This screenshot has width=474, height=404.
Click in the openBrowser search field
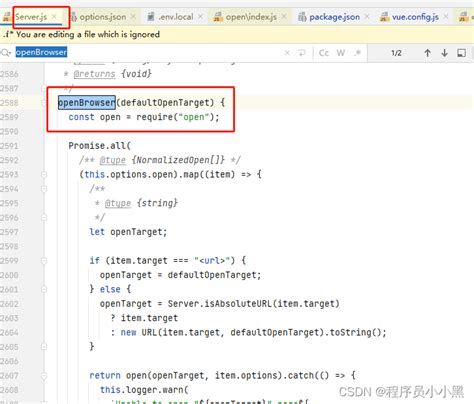coord(147,53)
